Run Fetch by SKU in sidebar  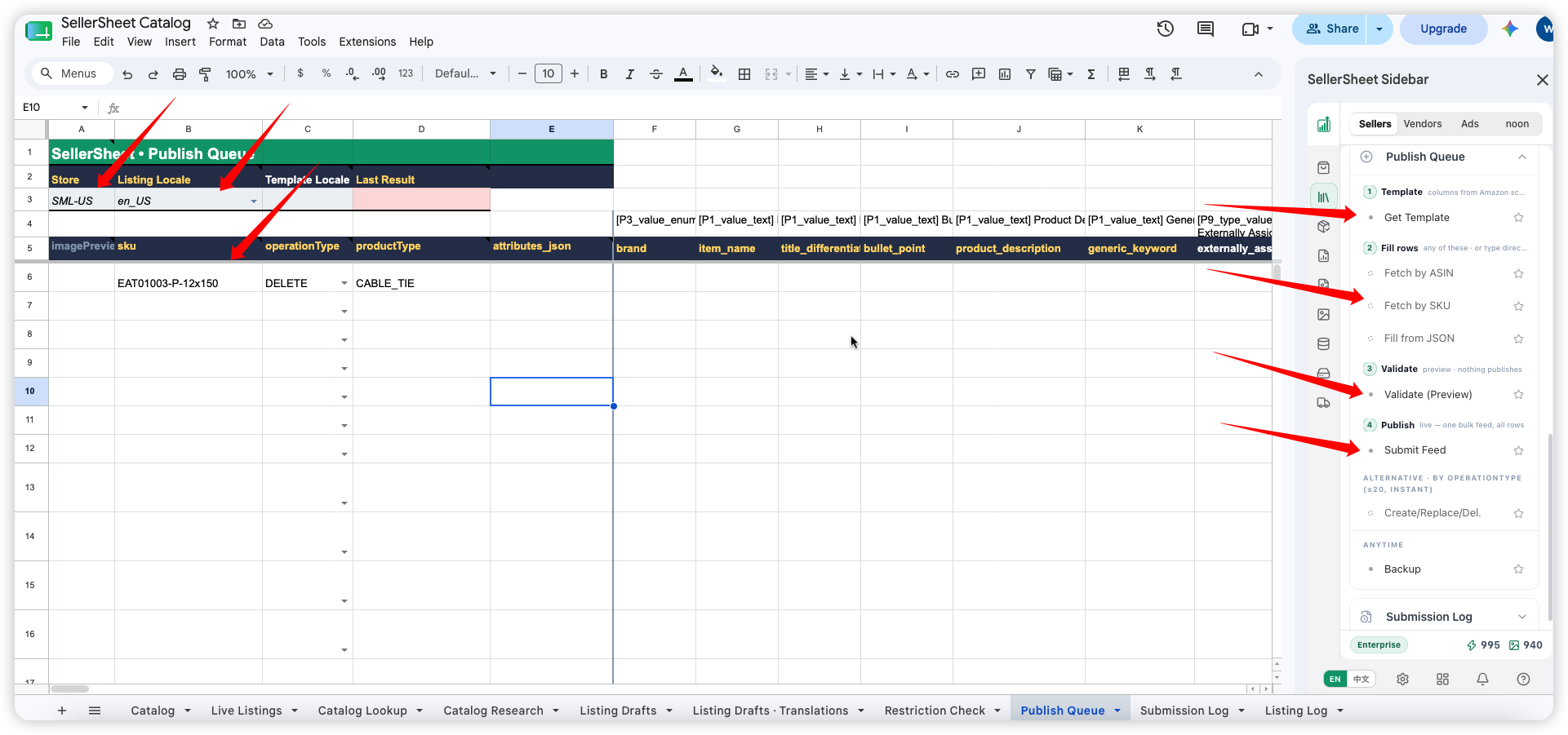pos(1417,306)
